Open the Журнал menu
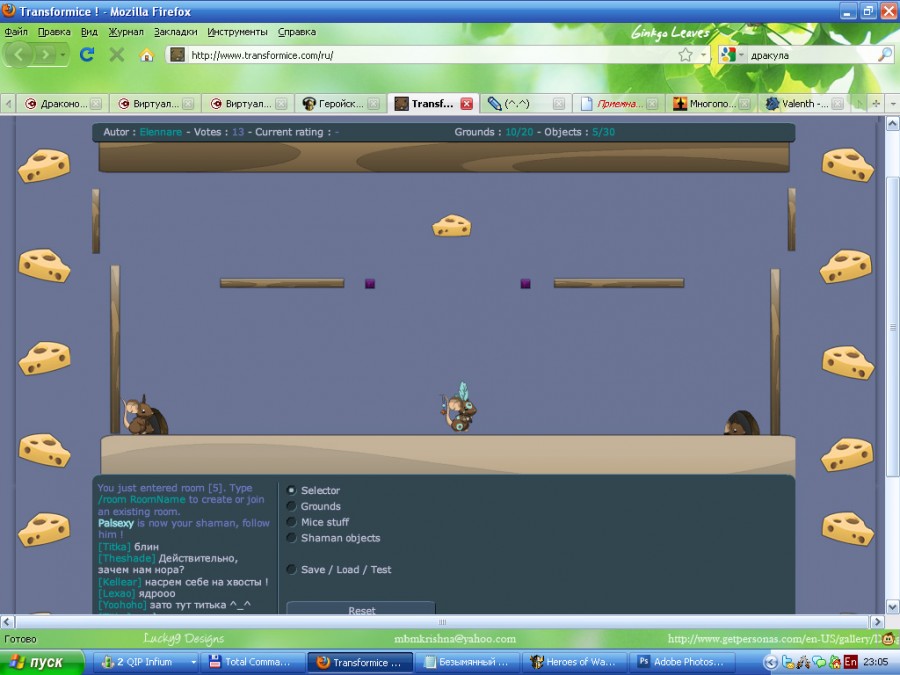The height and width of the screenshot is (675, 900). [x=126, y=32]
